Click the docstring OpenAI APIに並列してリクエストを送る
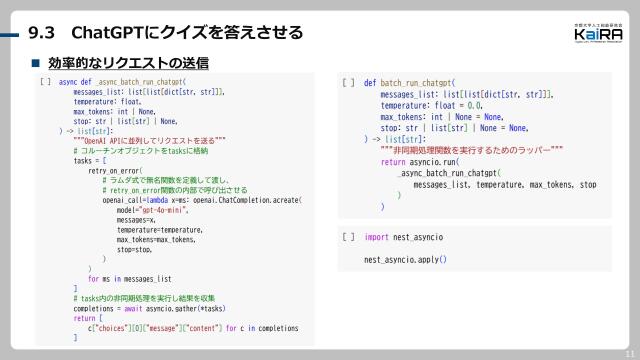Screen dimensions: 640x360 (149, 141)
